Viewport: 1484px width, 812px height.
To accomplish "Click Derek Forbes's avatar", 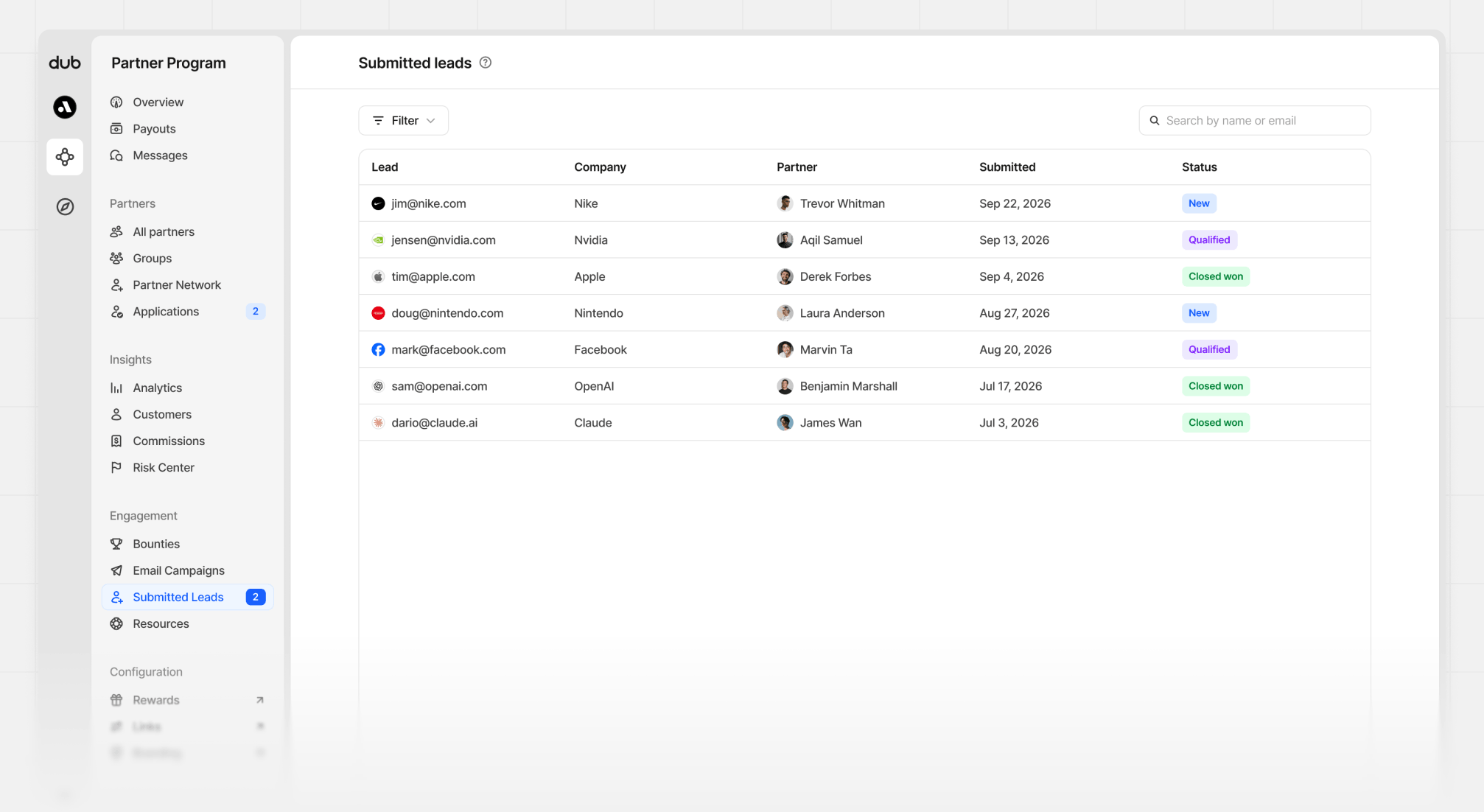I will (x=785, y=276).
